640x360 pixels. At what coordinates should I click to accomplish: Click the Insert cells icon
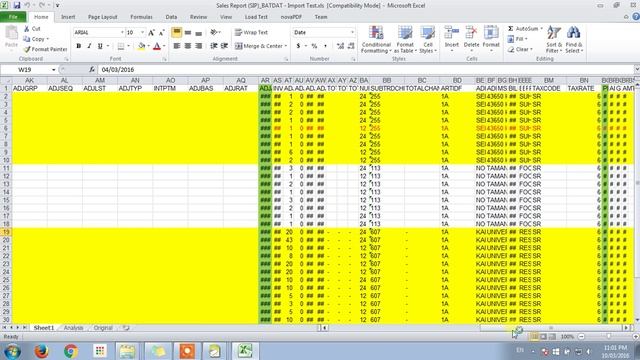[x=451, y=32]
